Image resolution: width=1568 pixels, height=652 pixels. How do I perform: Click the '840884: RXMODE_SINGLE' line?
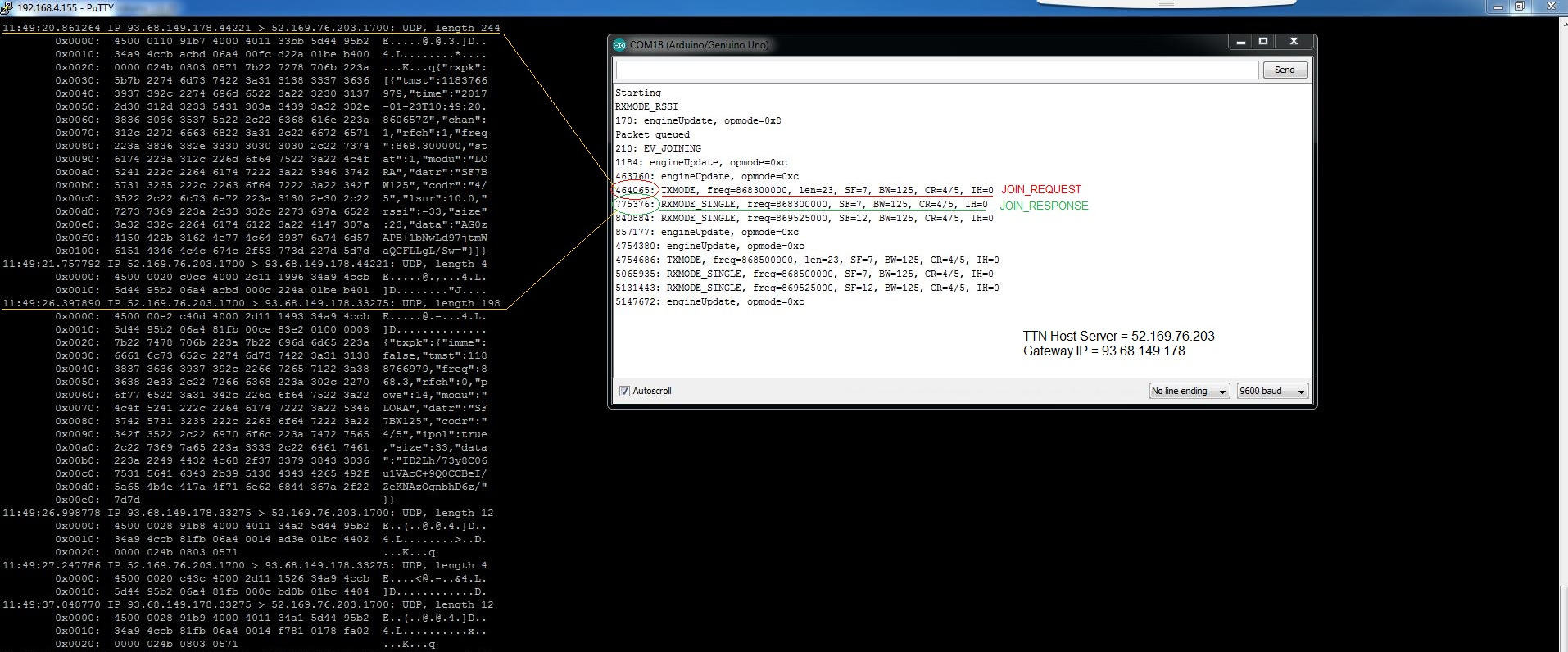804,219
